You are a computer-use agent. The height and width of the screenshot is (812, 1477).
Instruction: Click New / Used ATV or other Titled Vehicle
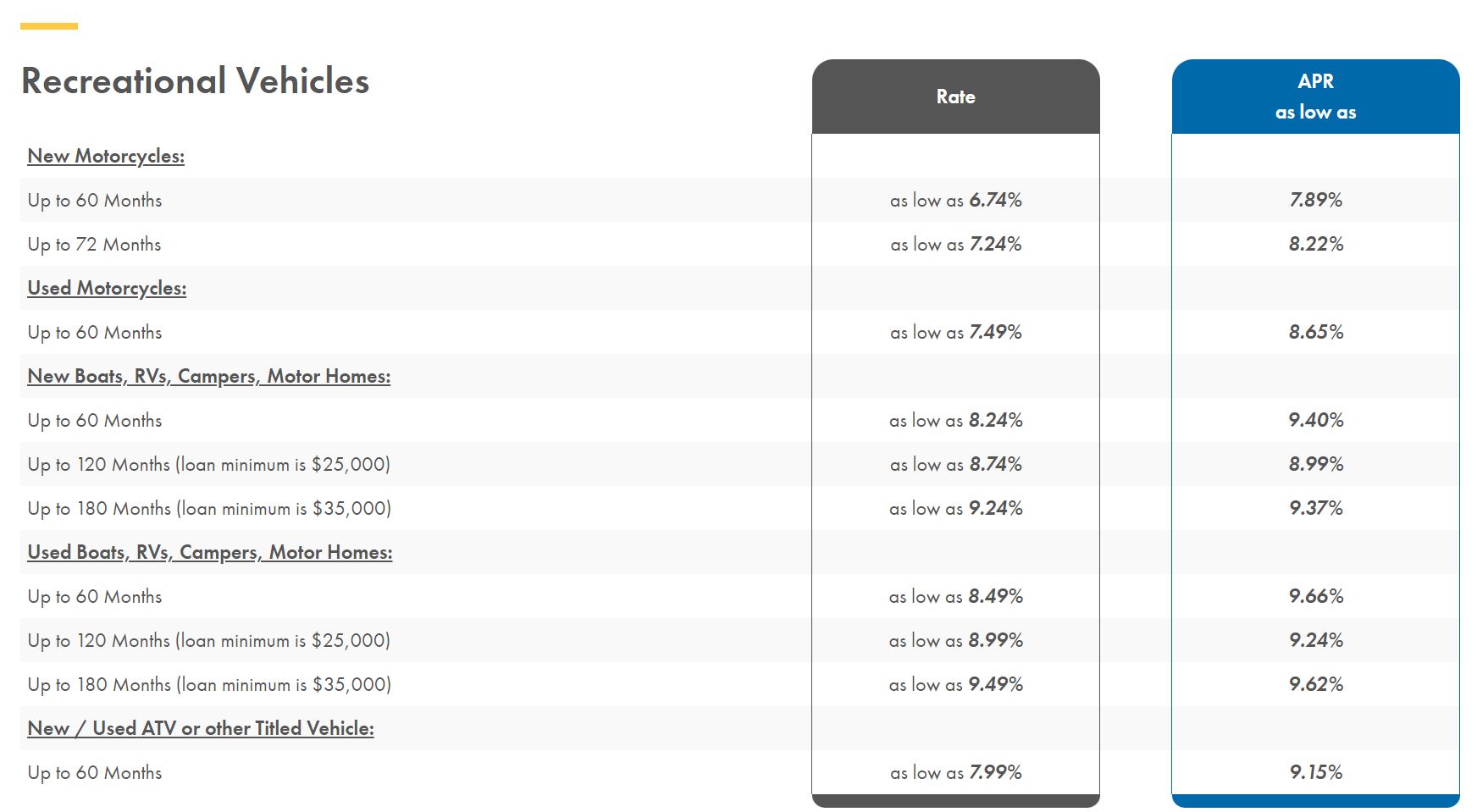(201, 728)
